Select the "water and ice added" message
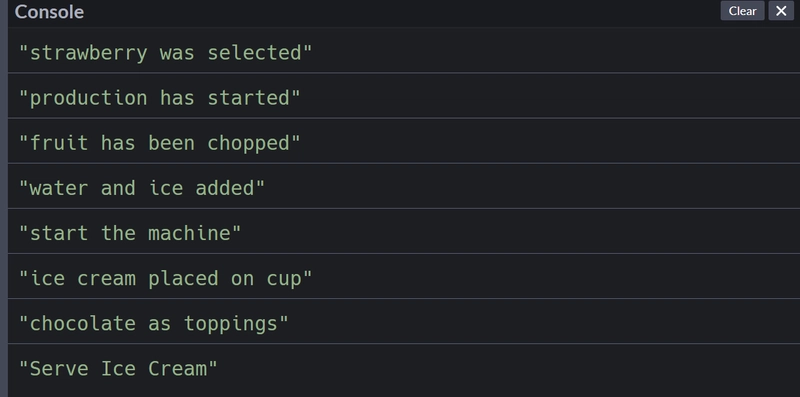Image resolution: width=800 pixels, height=397 pixels. coord(404,187)
